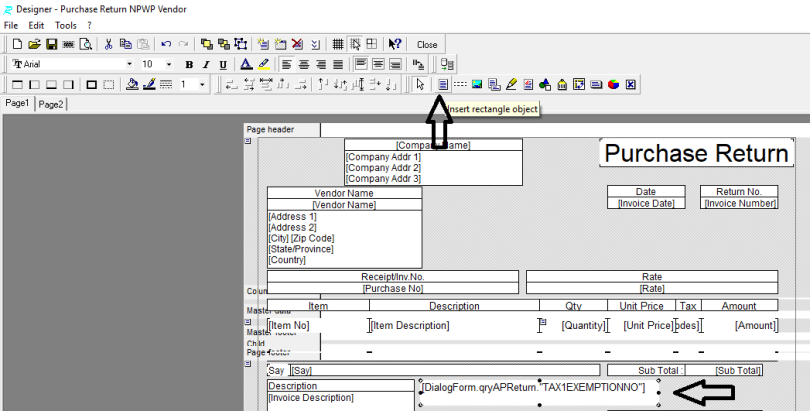810x411 pixels.
Task: Toggle Bold text formatting
Action: [189, 64]
